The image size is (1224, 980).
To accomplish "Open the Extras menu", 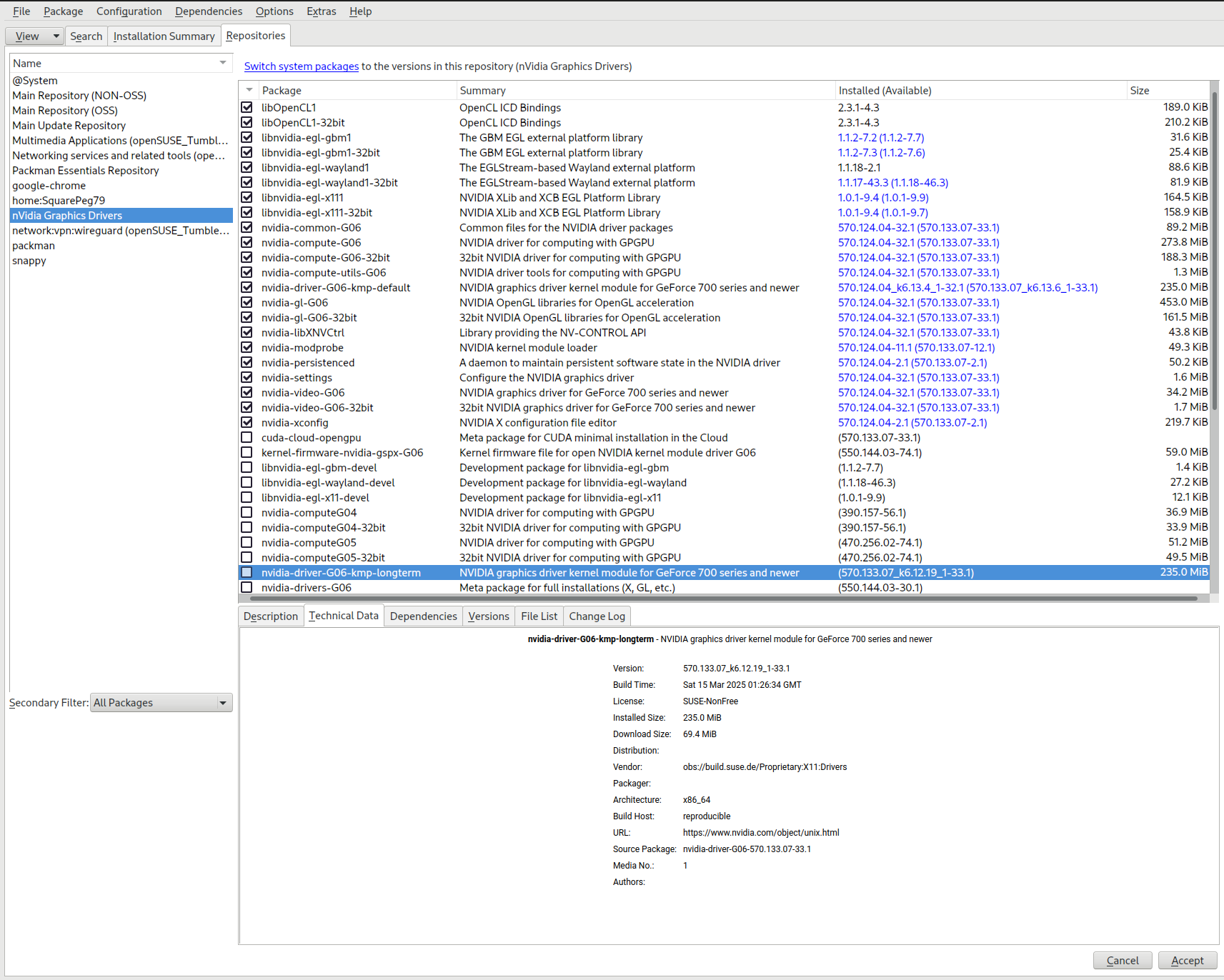I will coord(321,11).
